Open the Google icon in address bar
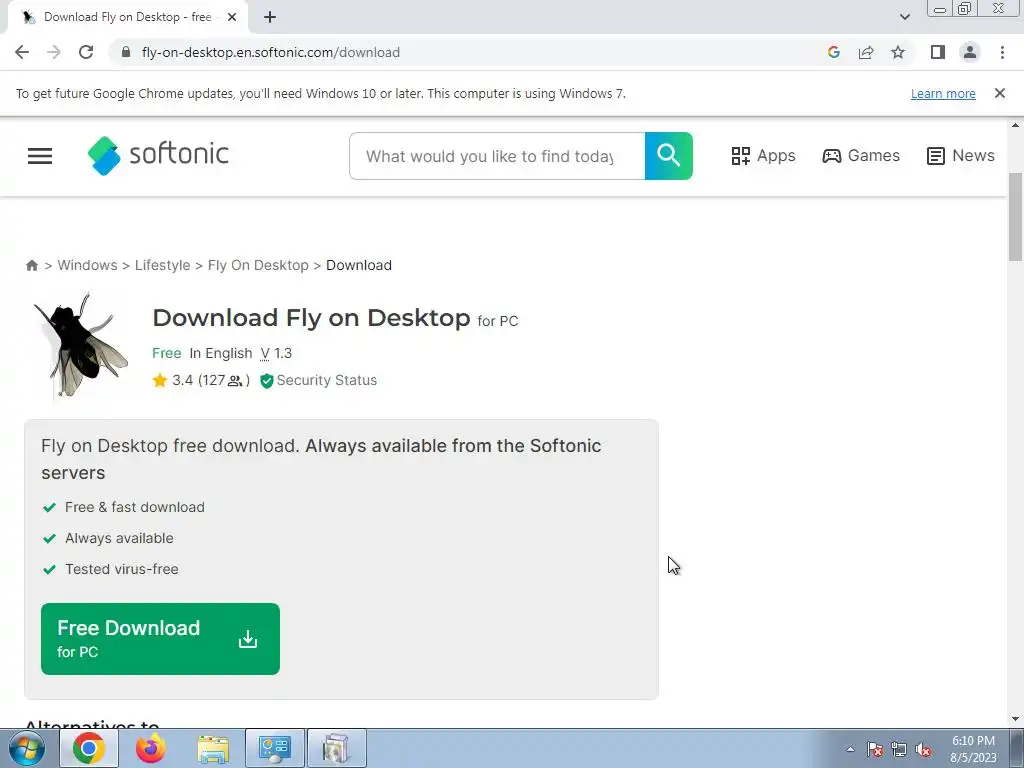Viewport: 1024px width, 768px height. pos(833,52)
